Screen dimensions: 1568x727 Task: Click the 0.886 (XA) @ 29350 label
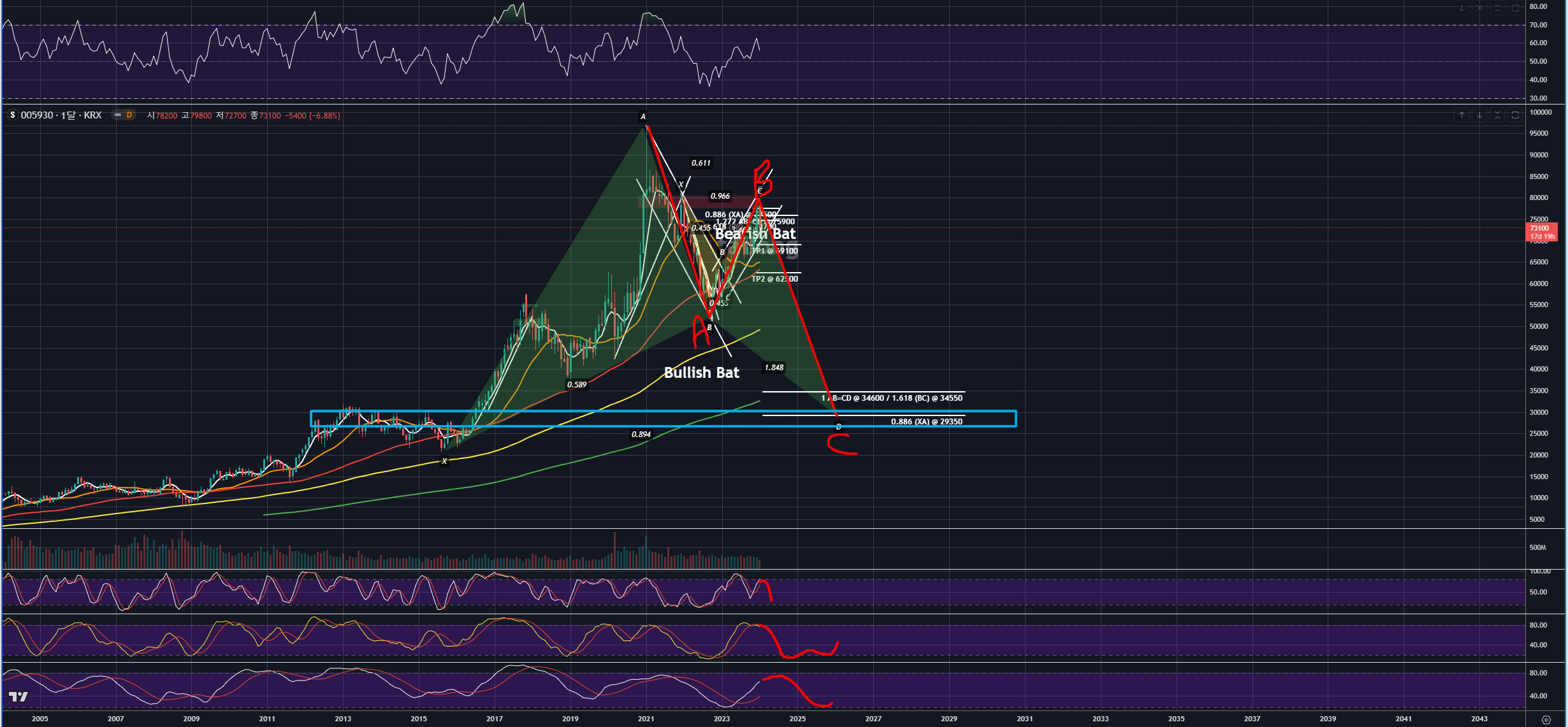click(926, 422)
